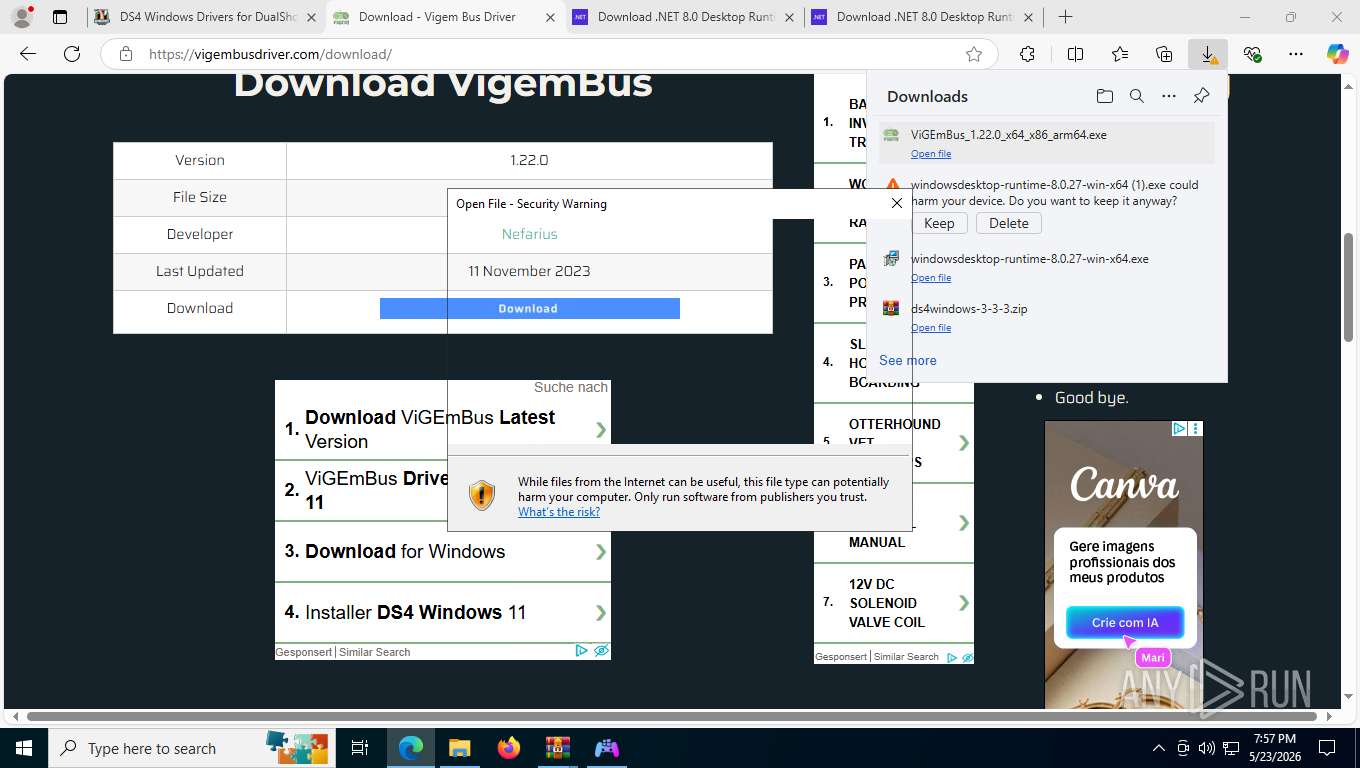Screen dimensions: 1360x768
Task: Open the volume tray icon
Action: pyautogui.click(x=1207, y=748)
